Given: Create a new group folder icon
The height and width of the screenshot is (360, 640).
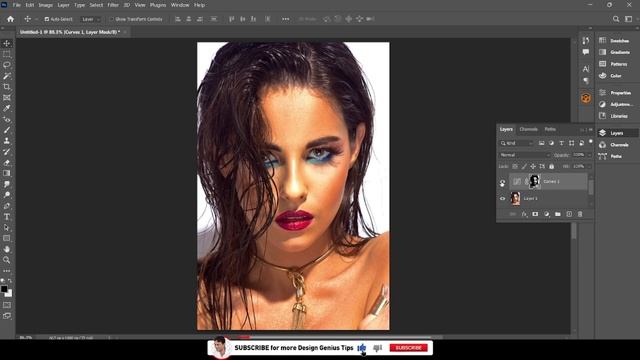Looking at the screenshot, I should pos(558,214).
